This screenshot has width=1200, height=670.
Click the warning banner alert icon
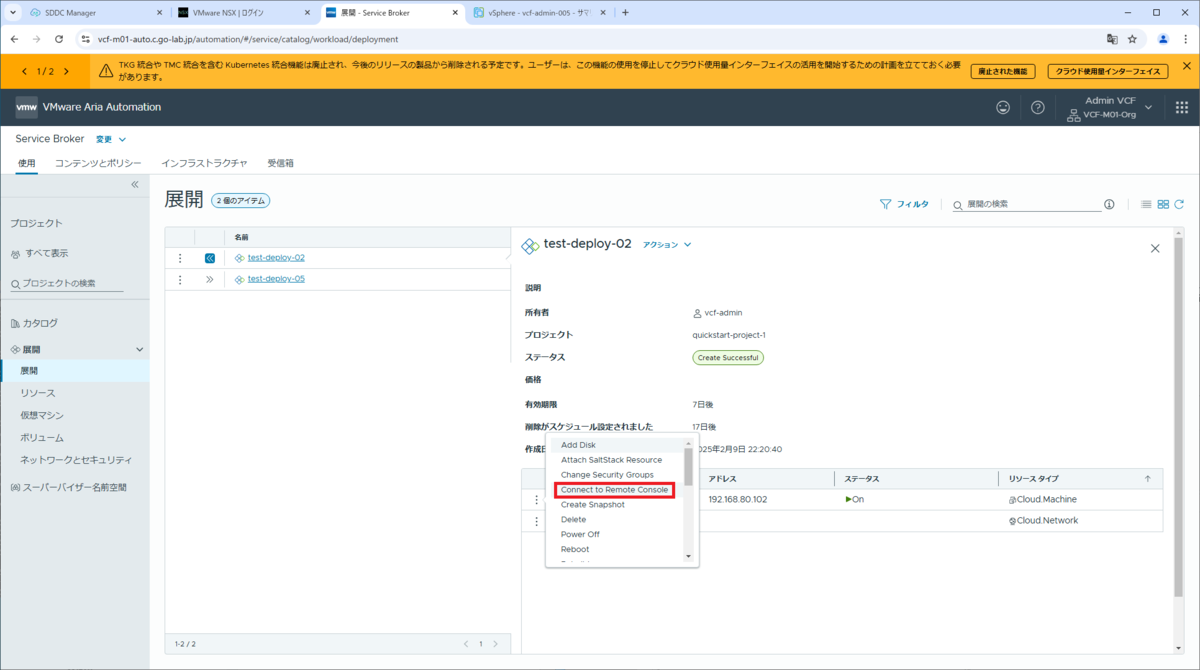106,71
